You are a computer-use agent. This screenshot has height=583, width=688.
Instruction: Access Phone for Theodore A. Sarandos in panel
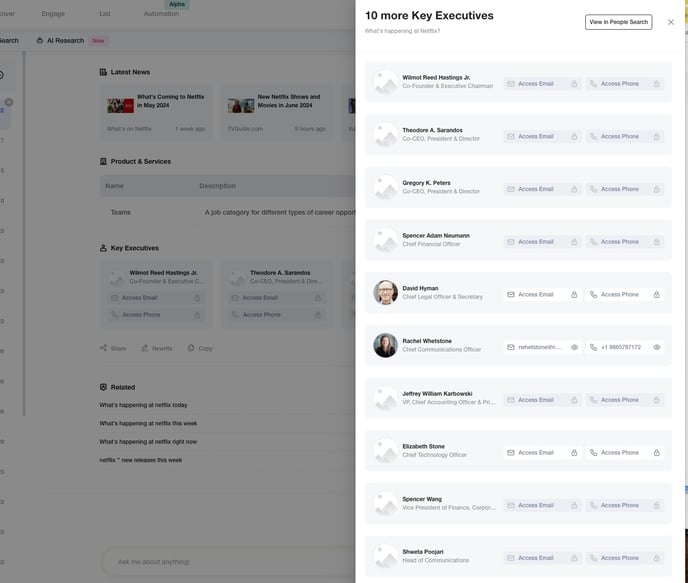click(x=624, y=136)
